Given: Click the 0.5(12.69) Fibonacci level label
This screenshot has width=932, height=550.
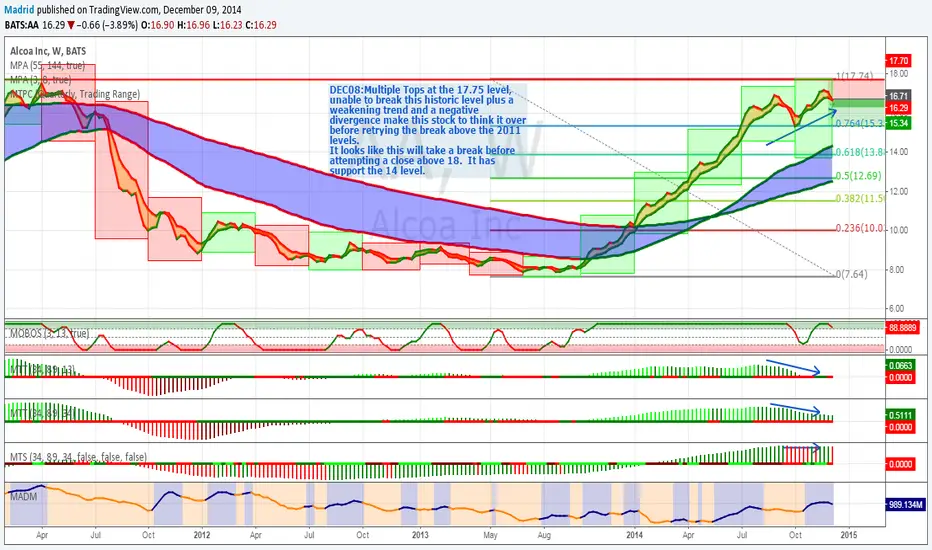Looking at the screenshot, I should tap(858, 176).
